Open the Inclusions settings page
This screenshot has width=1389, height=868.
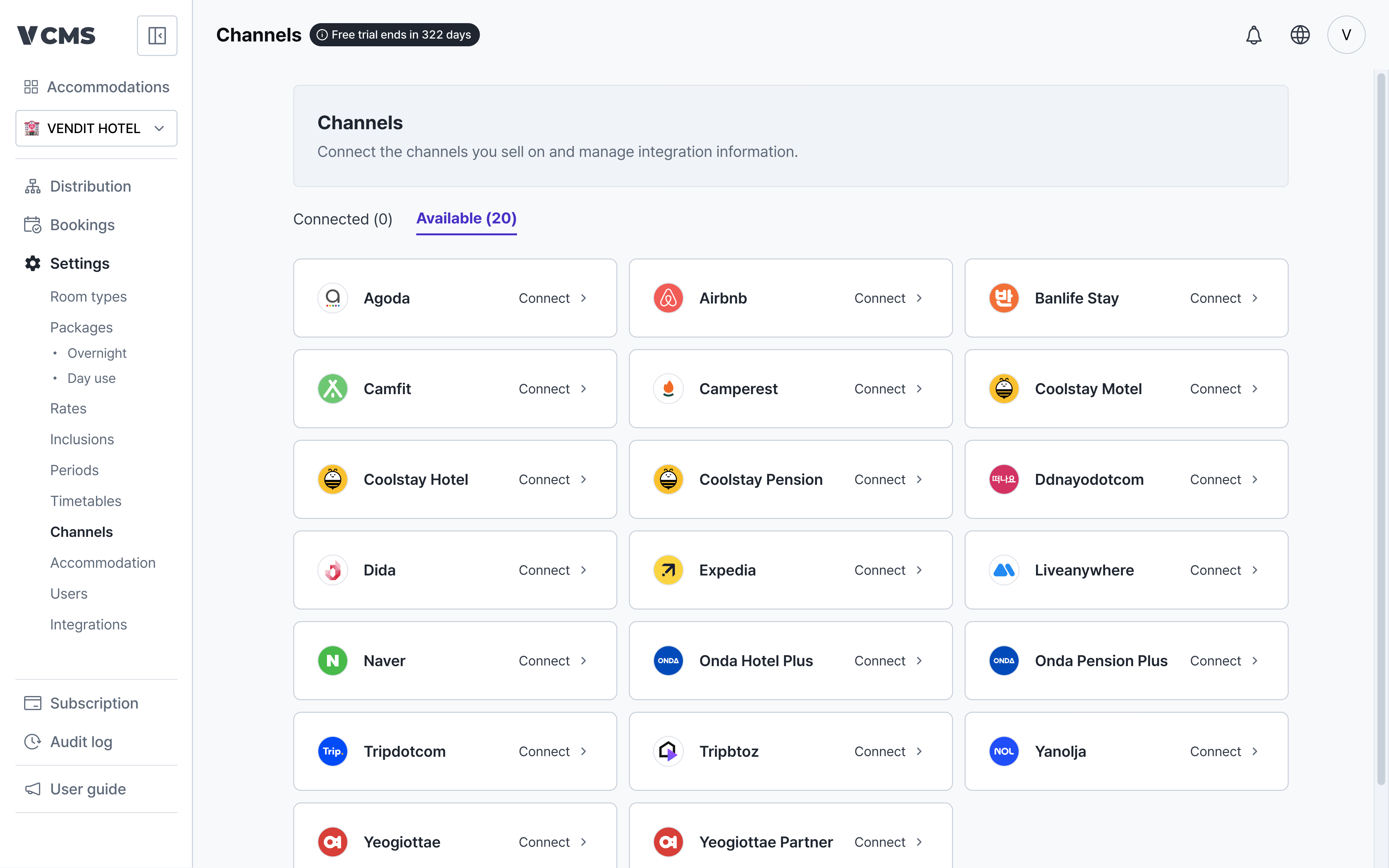coord(82,439)
